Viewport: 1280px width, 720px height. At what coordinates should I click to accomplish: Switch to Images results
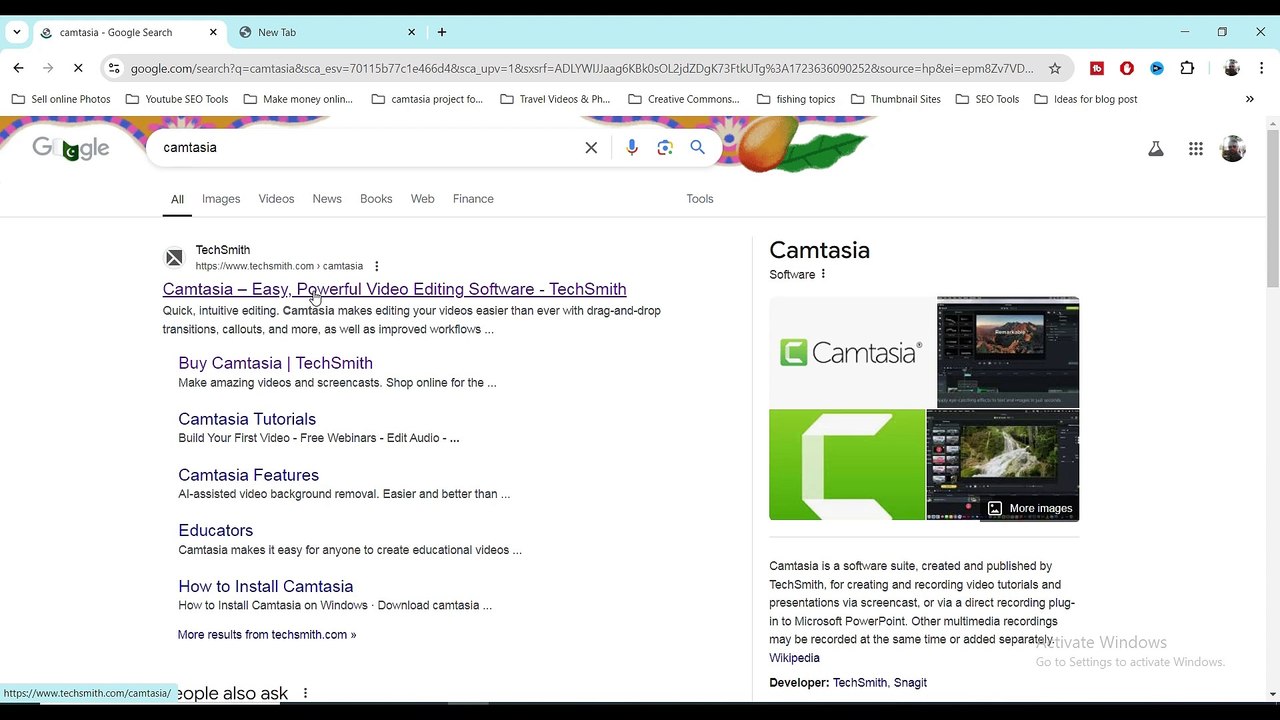221,199
